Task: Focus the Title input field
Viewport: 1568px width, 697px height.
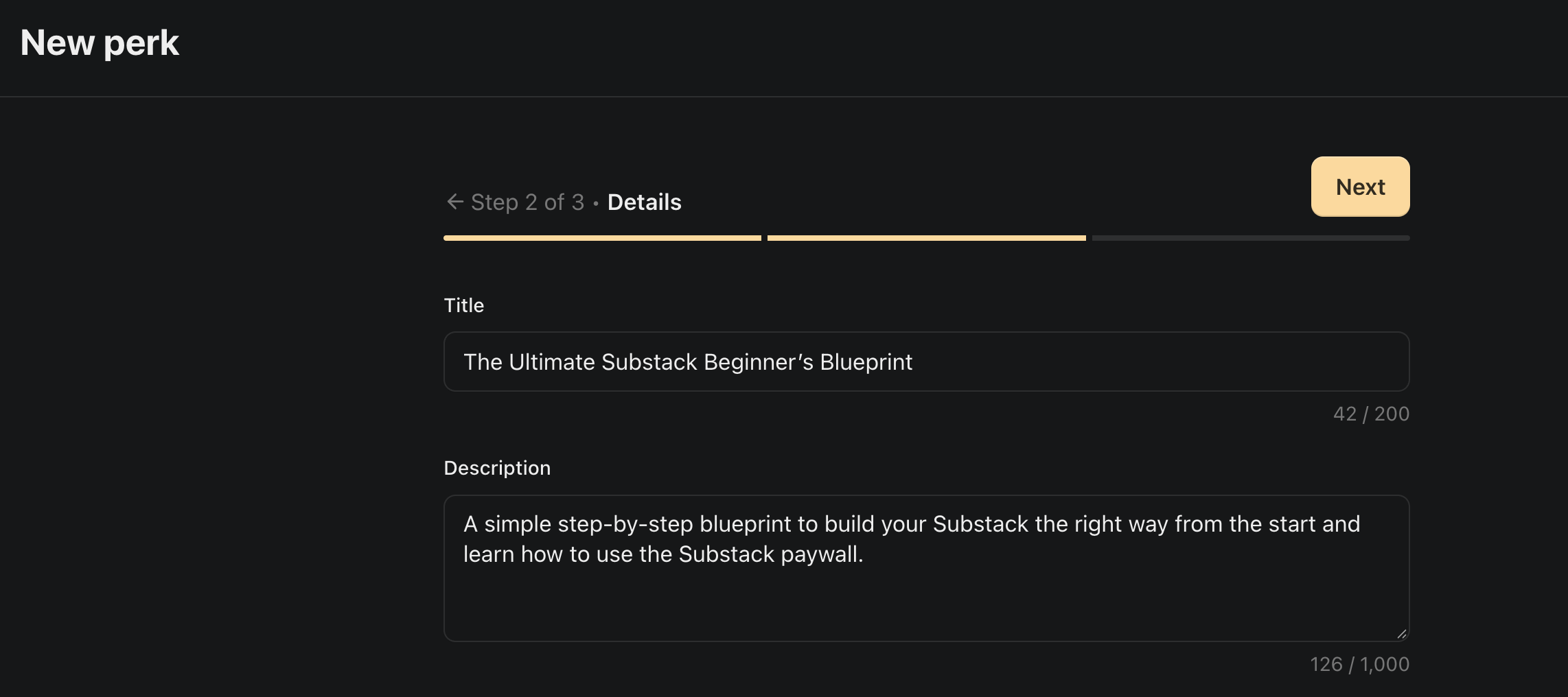Action: pyautogui.click(x=926, y=362)
